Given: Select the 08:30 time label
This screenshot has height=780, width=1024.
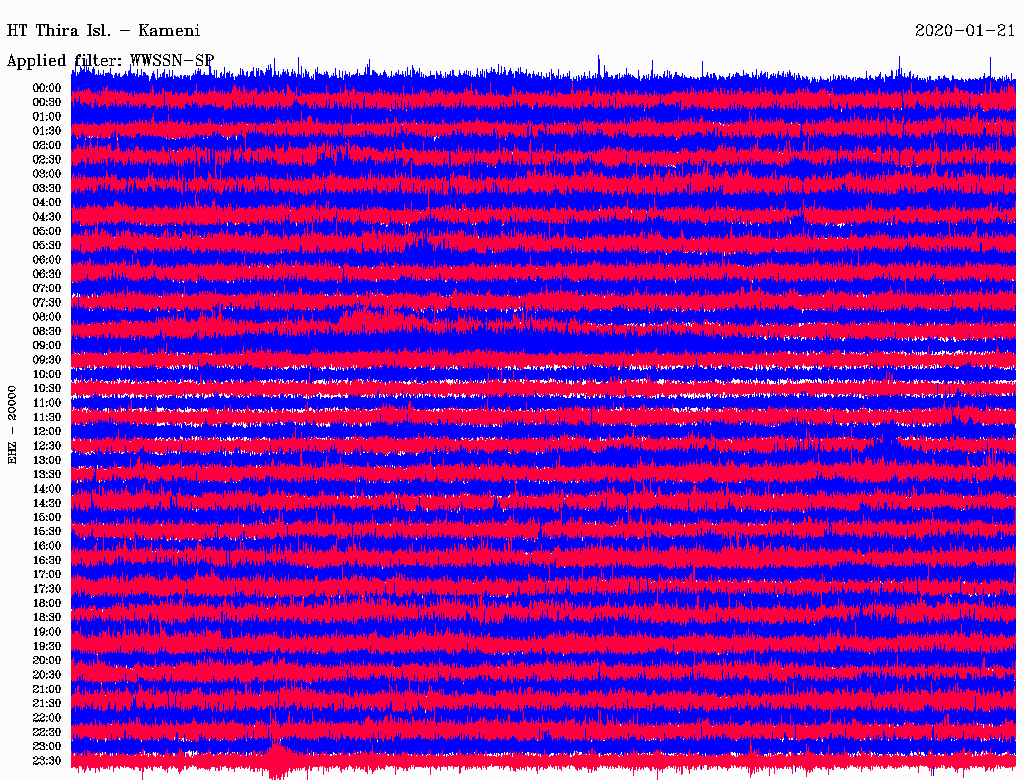Looking at the screenshot, I should 47,331.
